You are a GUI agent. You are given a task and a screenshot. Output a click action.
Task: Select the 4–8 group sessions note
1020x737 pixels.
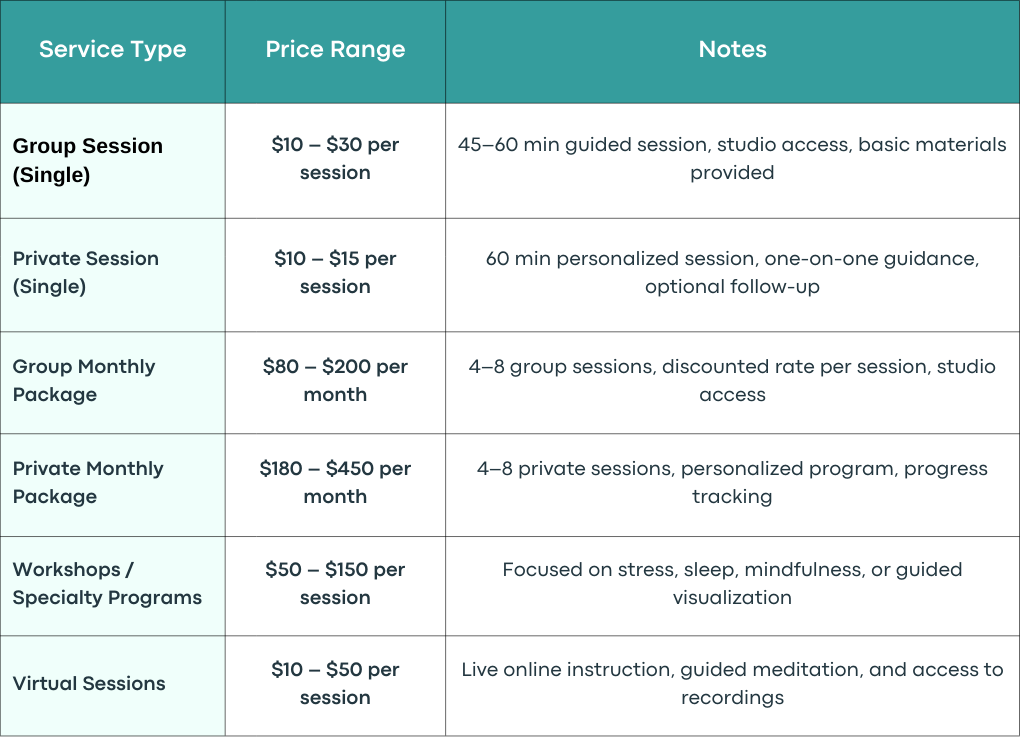click(732, 380)
